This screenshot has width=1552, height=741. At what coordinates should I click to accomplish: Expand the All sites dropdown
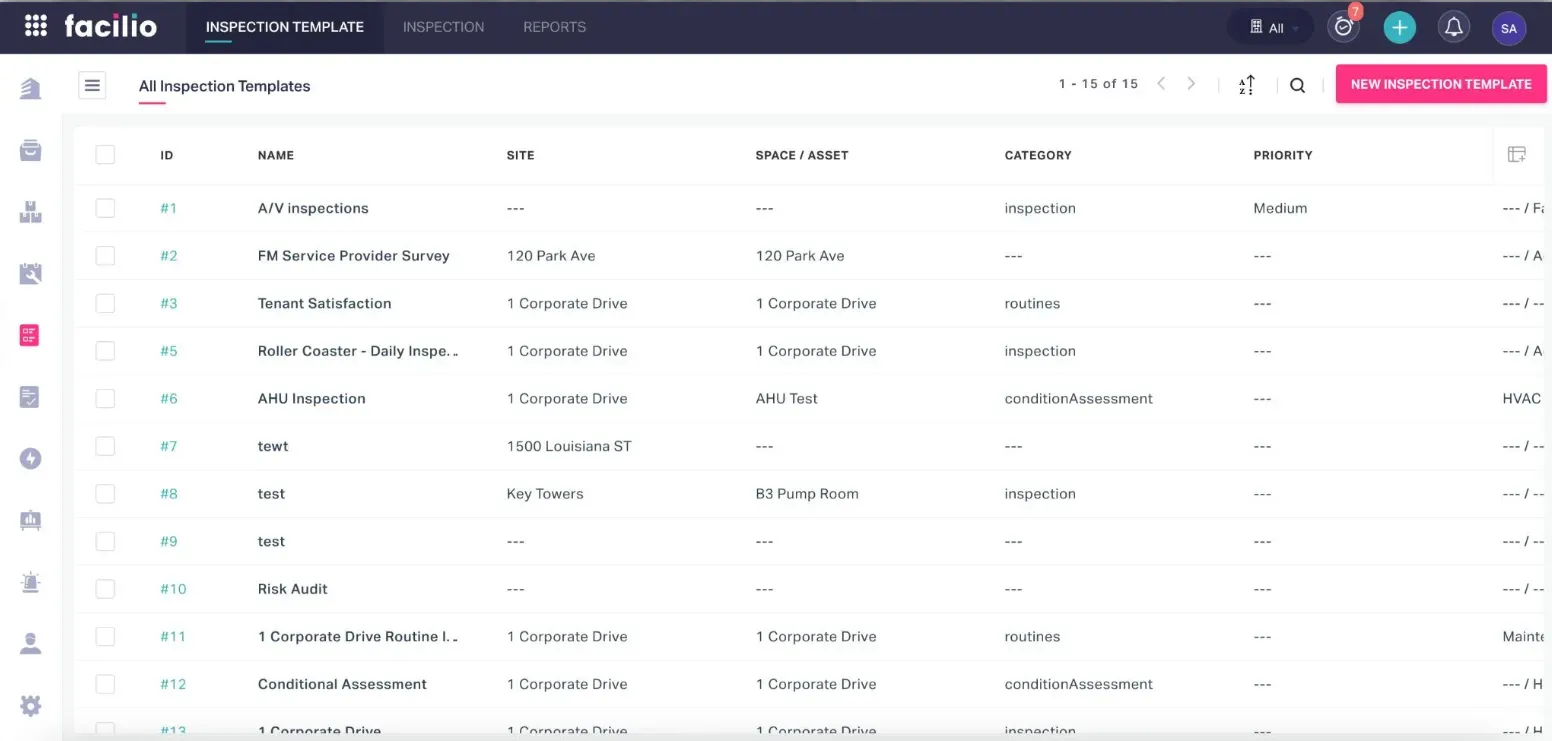[x=1275, y=28]
